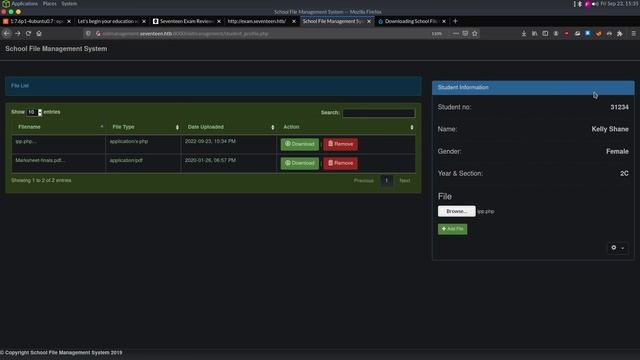Click the gear settings icon in Student Information
Viewport: 640px width, 360px height.
613,247
